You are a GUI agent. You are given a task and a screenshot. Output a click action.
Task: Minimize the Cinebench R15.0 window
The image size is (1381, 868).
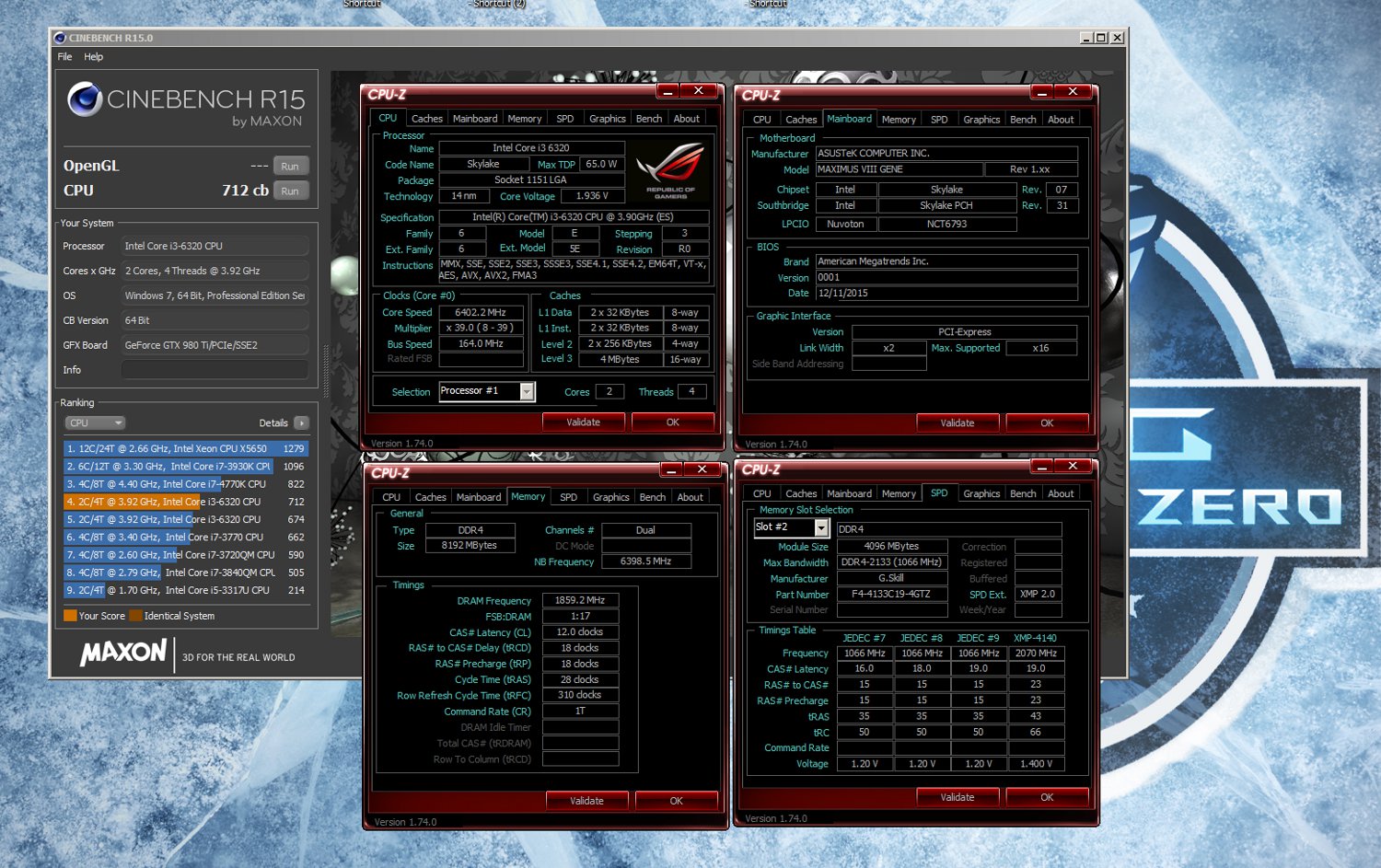1086,38
